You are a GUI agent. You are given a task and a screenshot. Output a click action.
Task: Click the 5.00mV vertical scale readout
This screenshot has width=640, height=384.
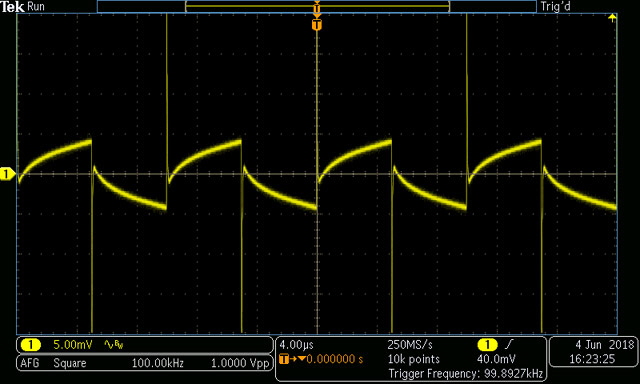click(73, 345)
